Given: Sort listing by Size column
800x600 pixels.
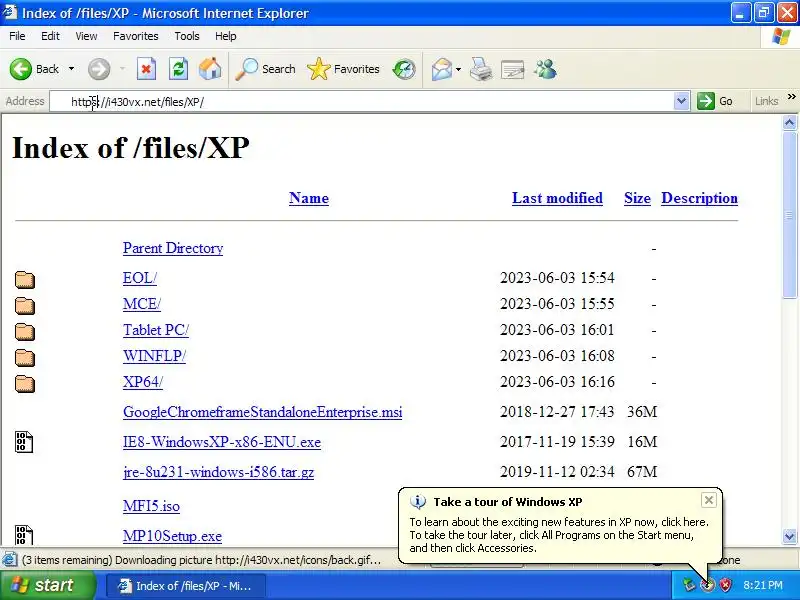Looking at the screenshot, I should 637,198.
